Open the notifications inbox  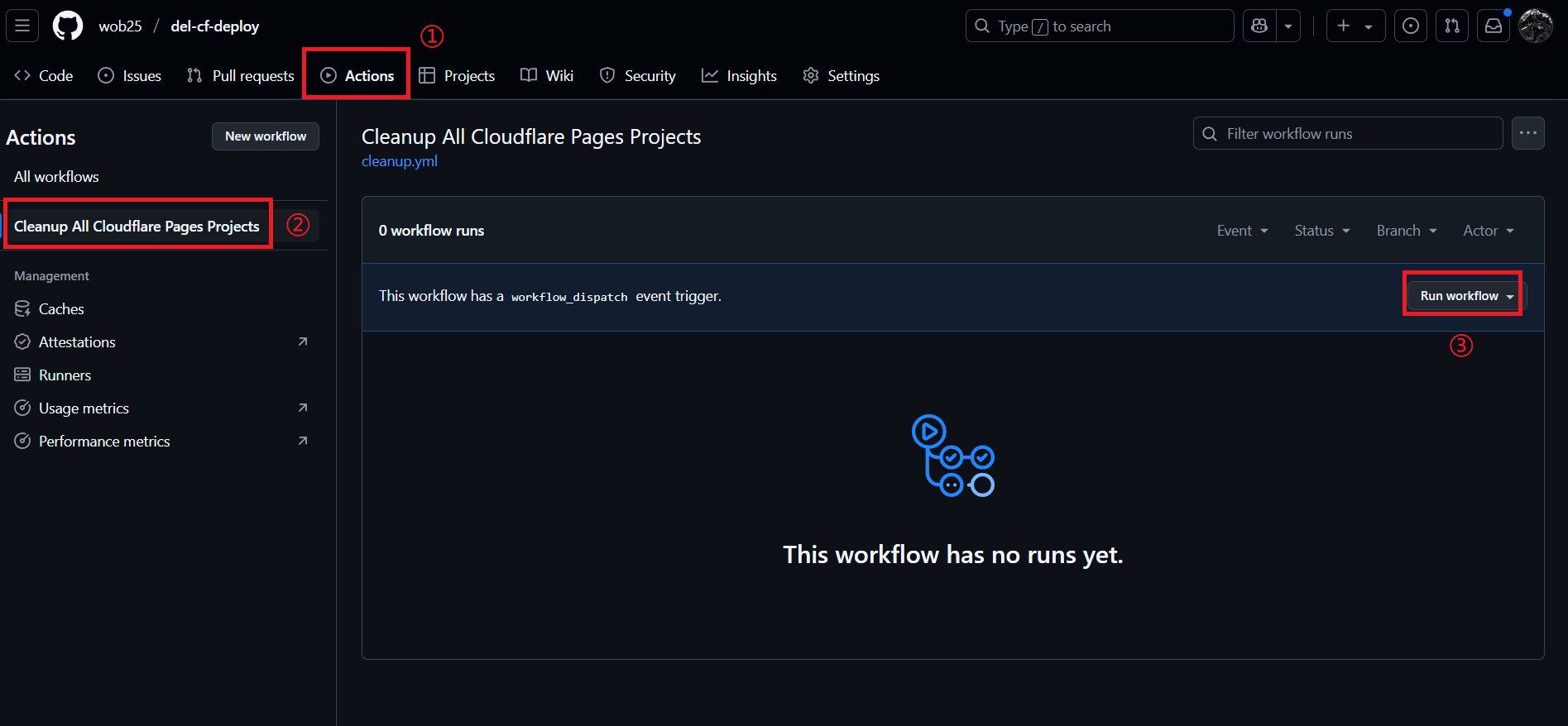(1494, 26)
